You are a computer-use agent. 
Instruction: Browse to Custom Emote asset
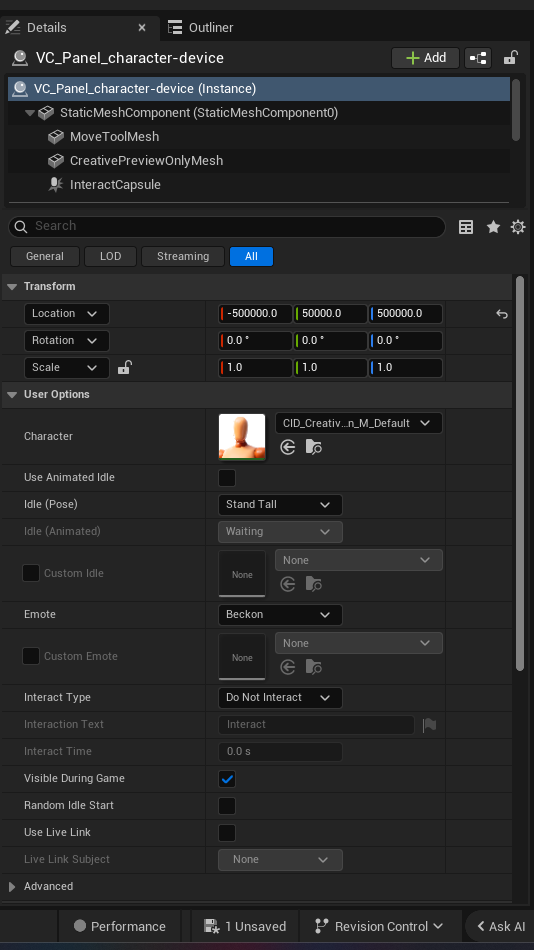(313, 667)
